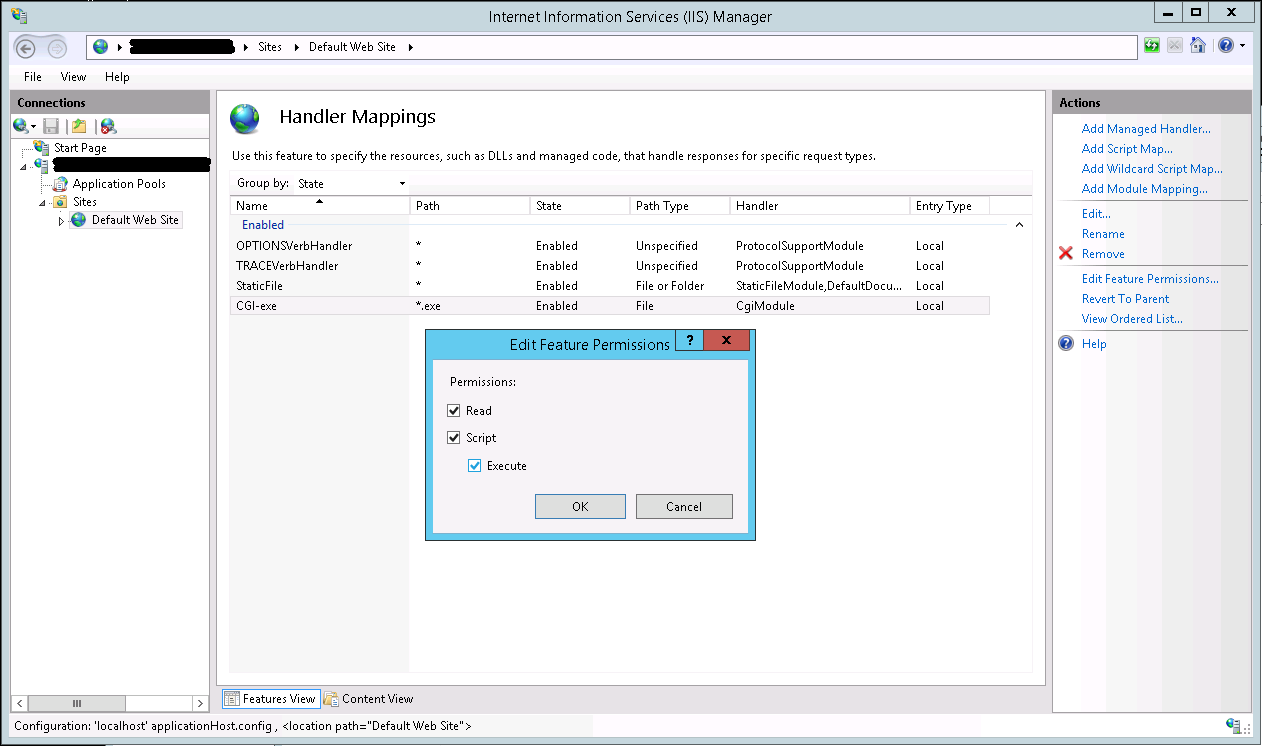Click the Create New Connection globe icon

click(x=21, y=126)
